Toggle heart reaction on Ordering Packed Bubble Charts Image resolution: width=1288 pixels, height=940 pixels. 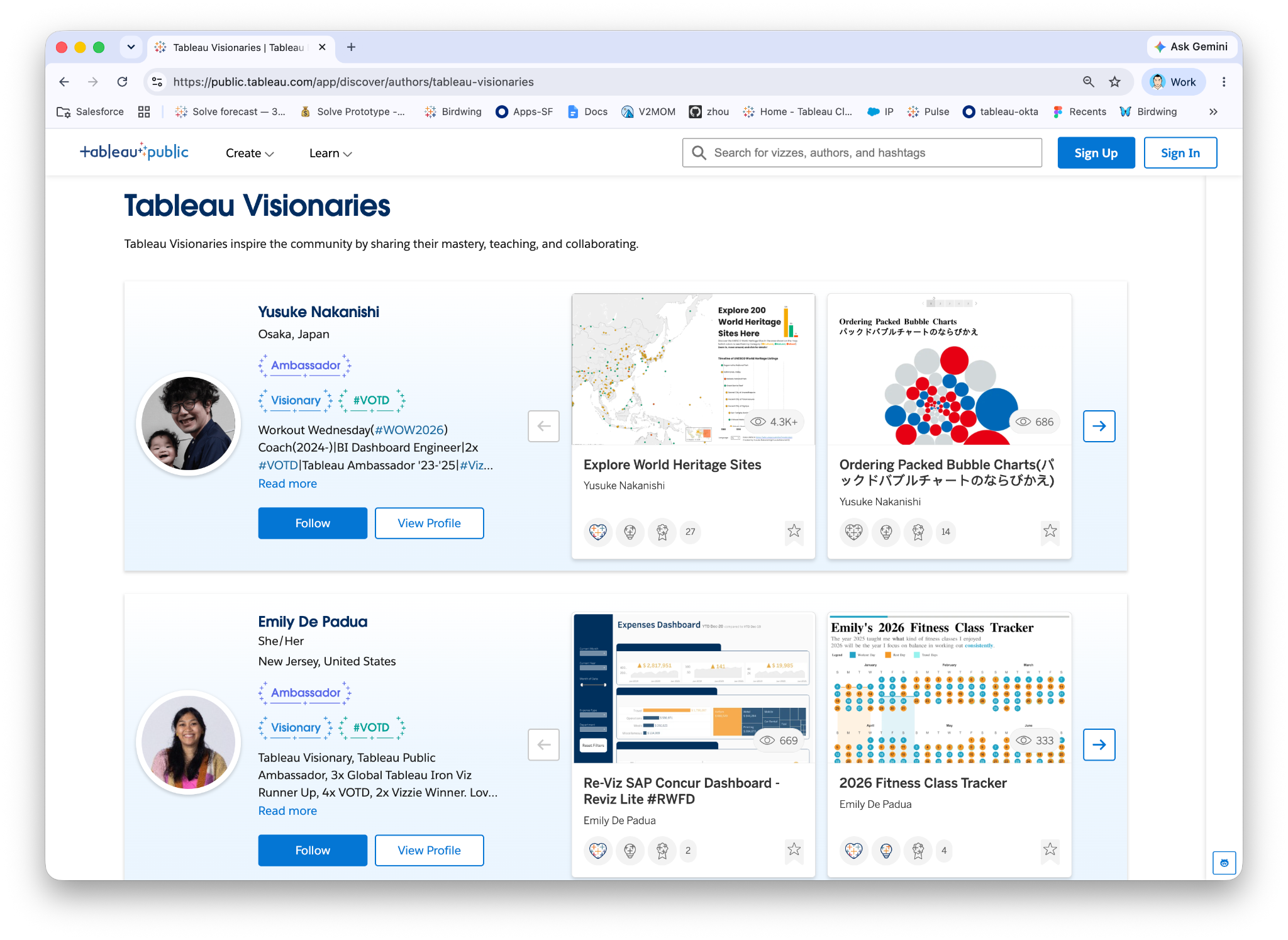point(854,532)
